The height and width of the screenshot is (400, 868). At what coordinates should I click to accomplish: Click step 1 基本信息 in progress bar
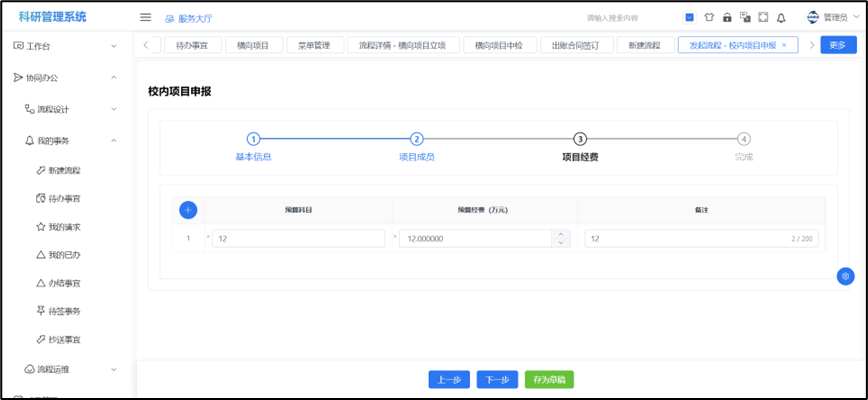[253, 140]
